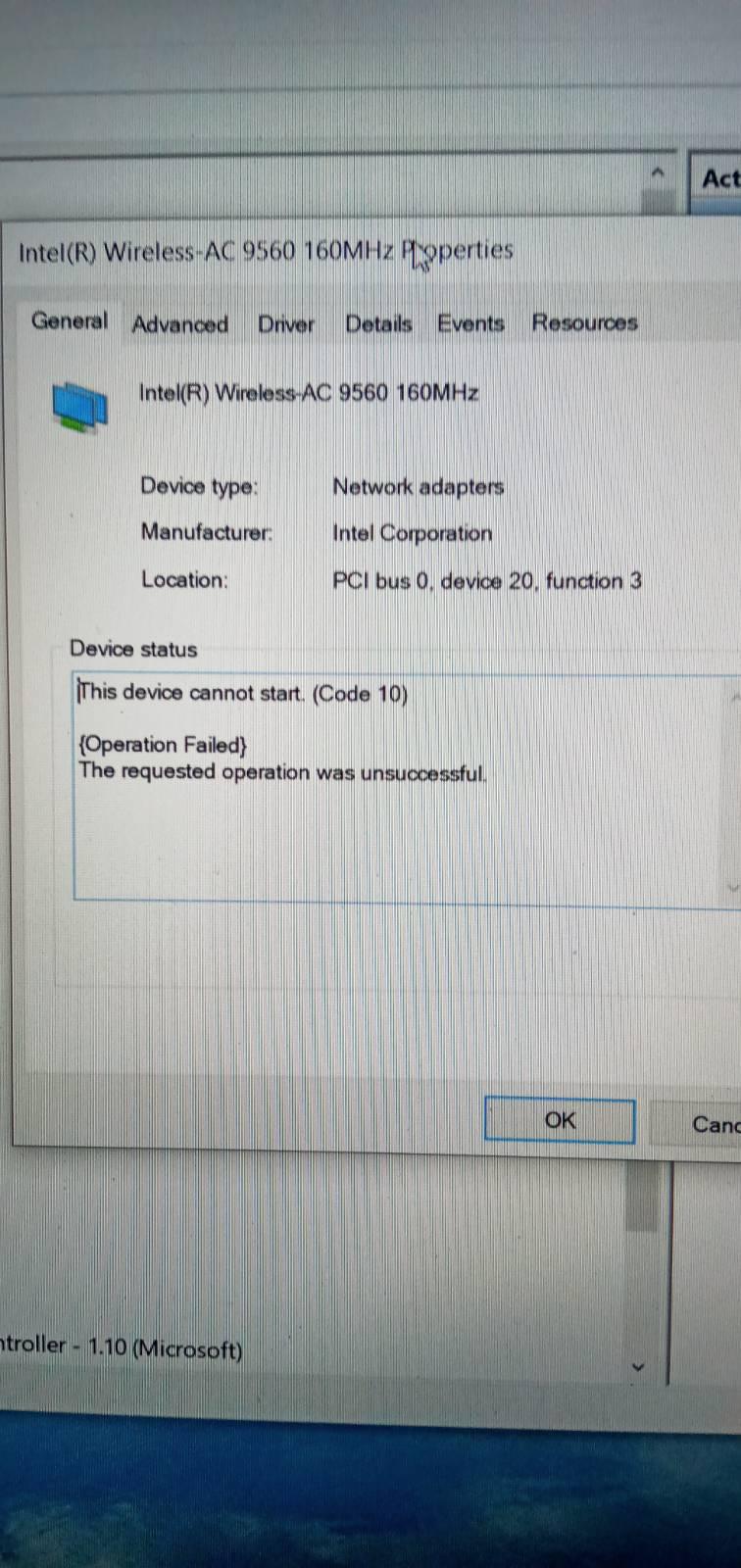Click the up arrow of background scrollbar

658,173
